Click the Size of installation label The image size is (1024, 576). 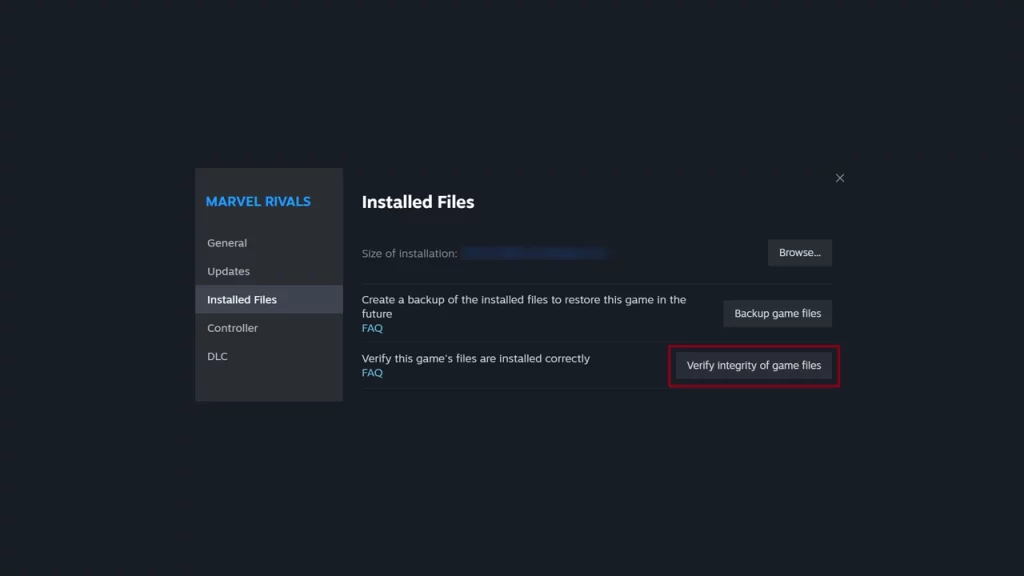(409, 254)
